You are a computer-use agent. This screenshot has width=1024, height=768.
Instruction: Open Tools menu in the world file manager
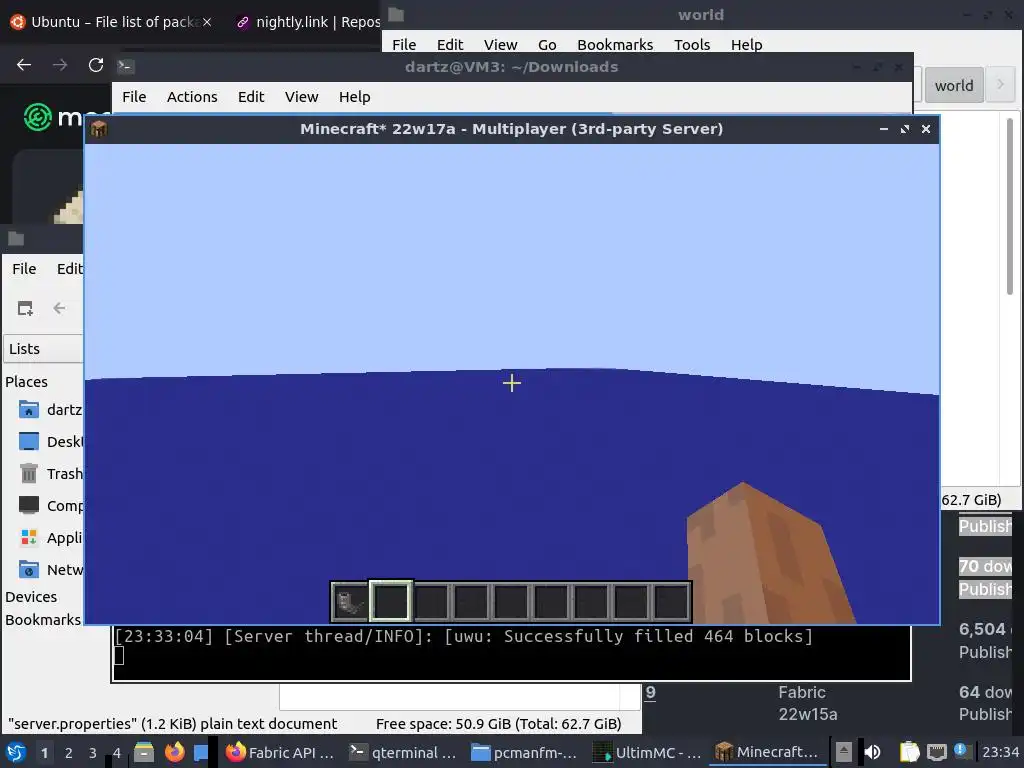[692, 44]
